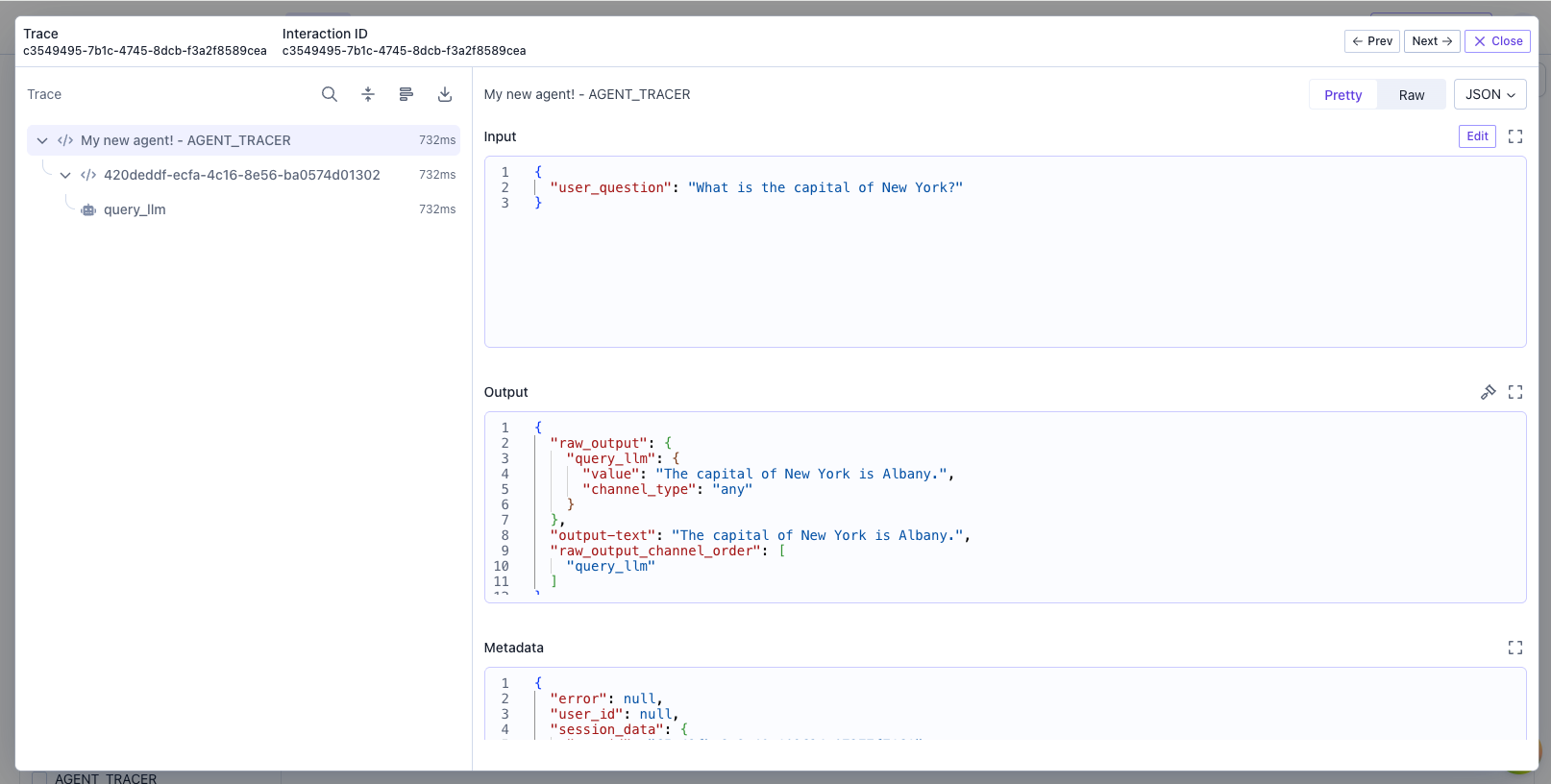Click Edit button for Input
Viewport: 1551px width, 784px height.
pos(1477,136)
